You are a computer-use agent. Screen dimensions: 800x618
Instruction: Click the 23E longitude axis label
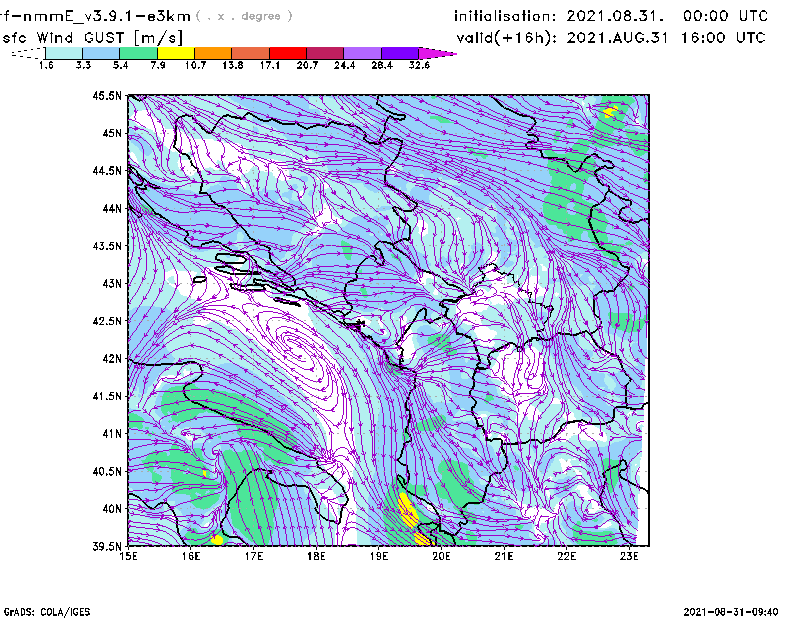(629, 556)
